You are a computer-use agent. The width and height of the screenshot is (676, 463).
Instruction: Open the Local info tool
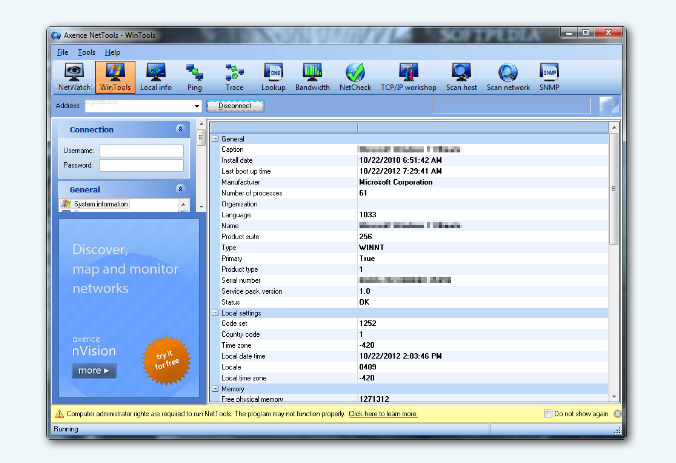pos(156,77)
